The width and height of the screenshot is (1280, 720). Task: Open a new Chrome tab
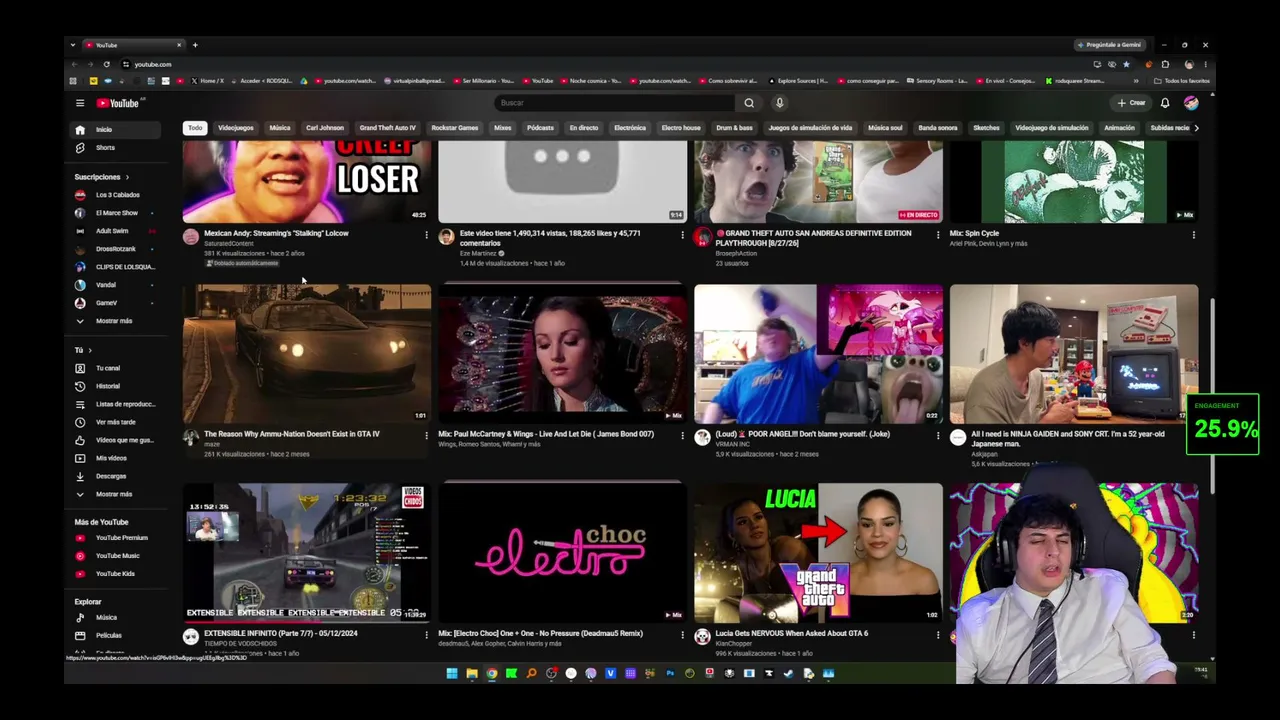[x=195, y=45]
